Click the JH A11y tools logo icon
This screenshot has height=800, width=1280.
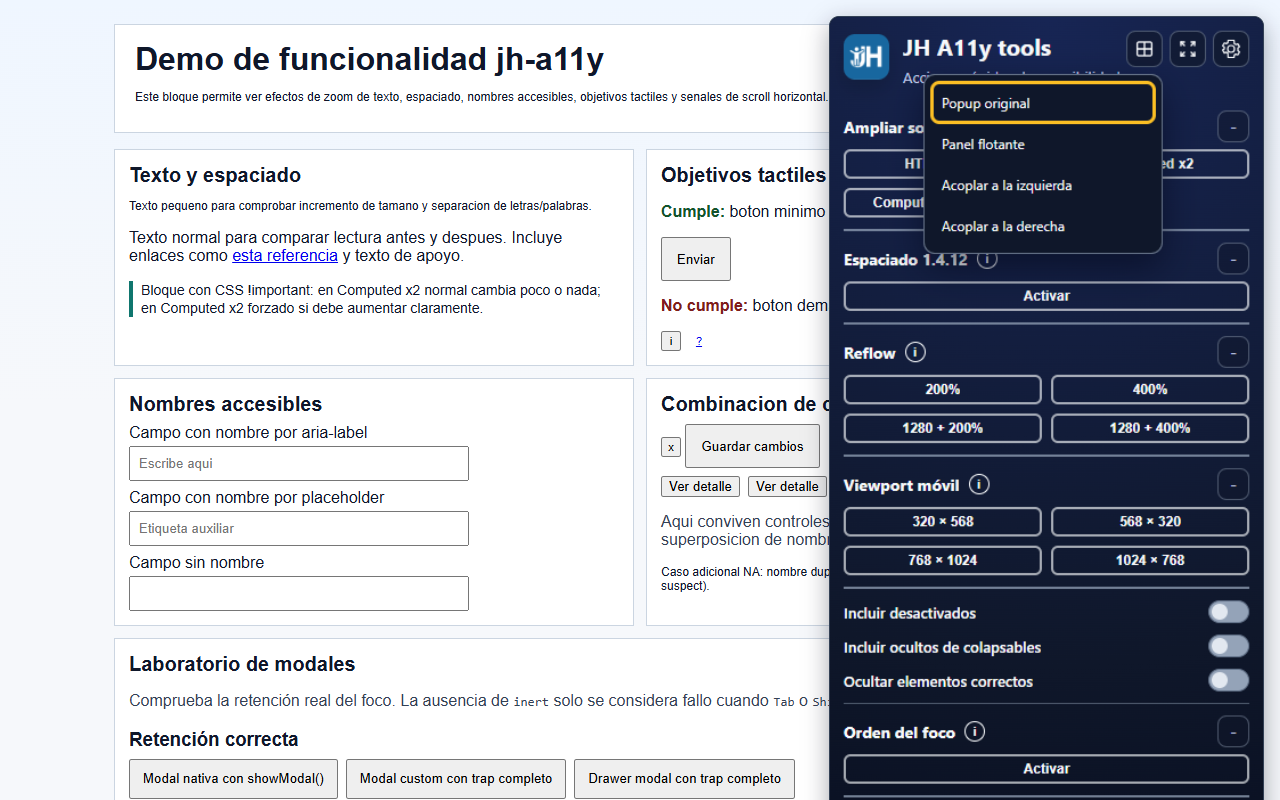coord(866,57)
